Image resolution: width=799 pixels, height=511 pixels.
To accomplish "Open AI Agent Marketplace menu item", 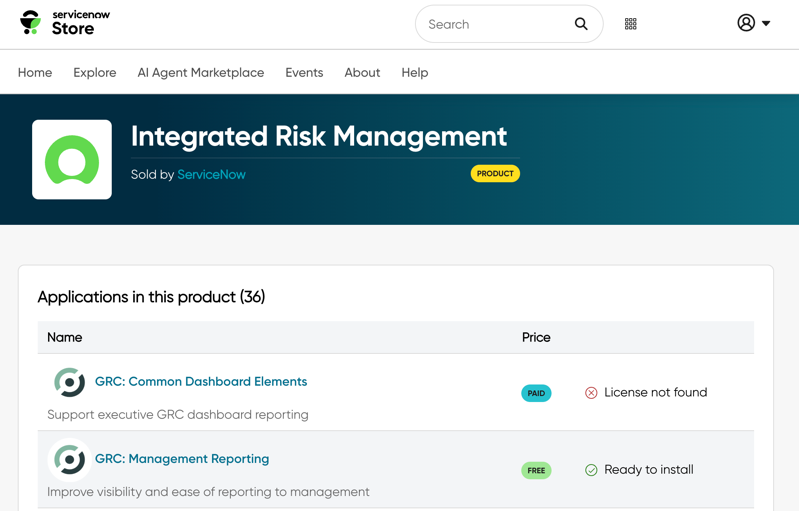I will [201, 72].
